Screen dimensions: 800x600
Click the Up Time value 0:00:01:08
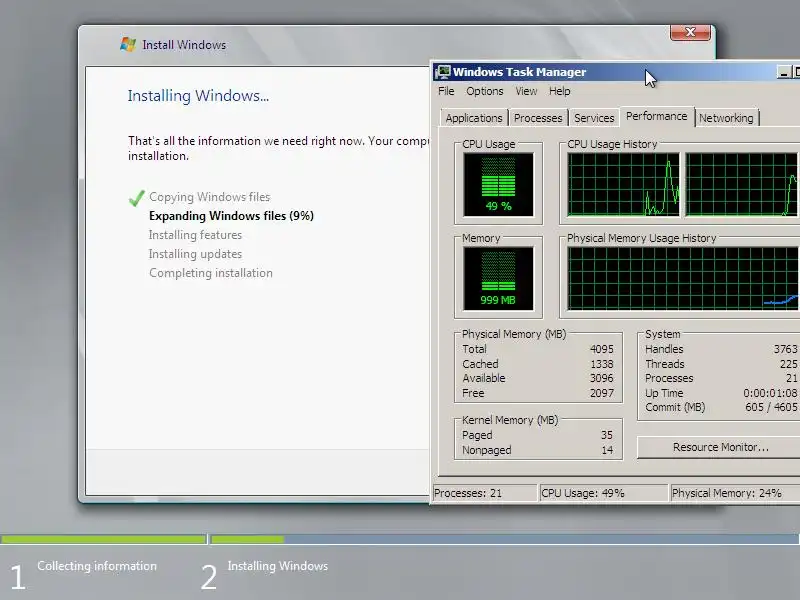pos(770,393)
